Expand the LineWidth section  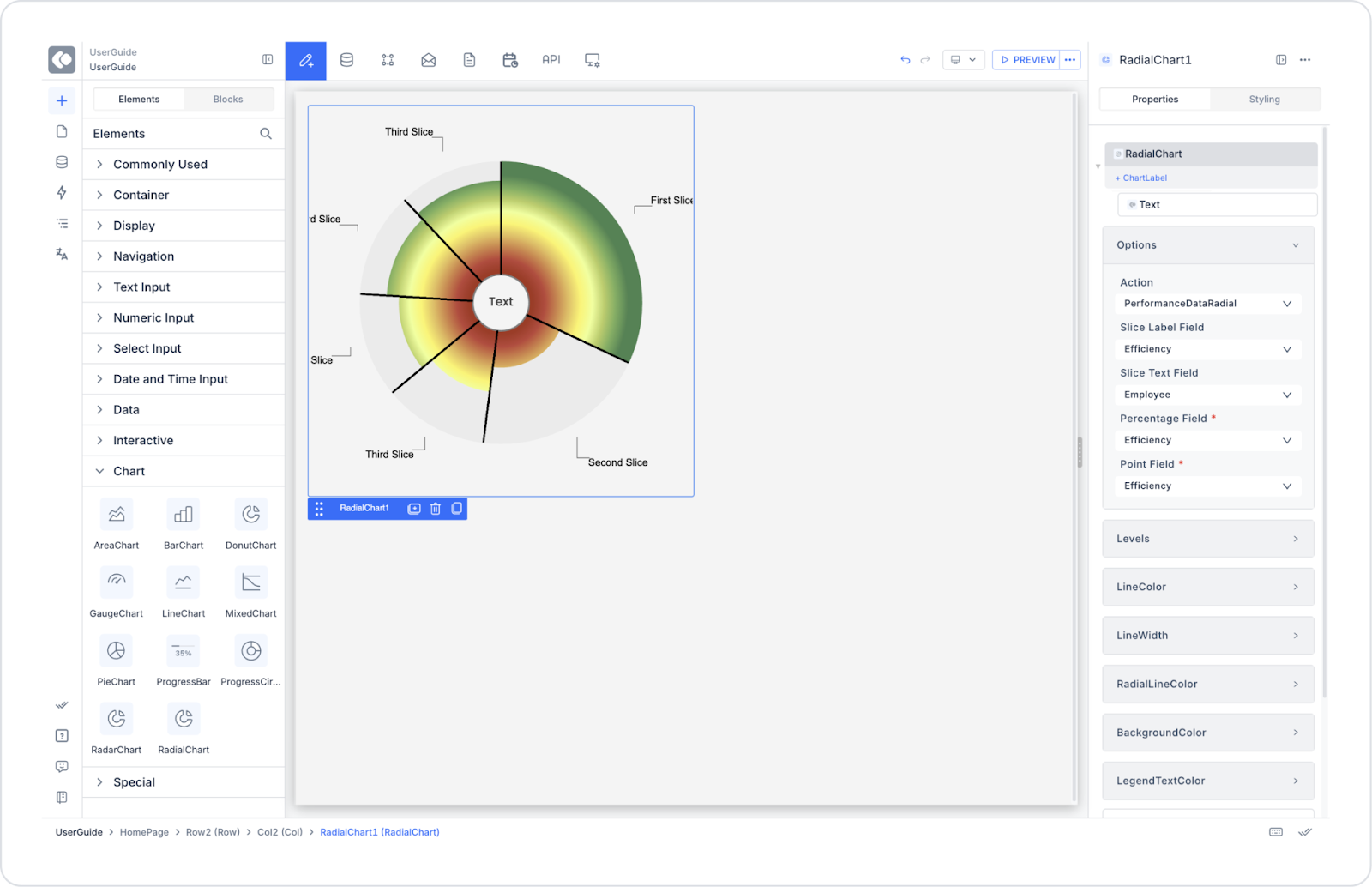(1208, 636)
